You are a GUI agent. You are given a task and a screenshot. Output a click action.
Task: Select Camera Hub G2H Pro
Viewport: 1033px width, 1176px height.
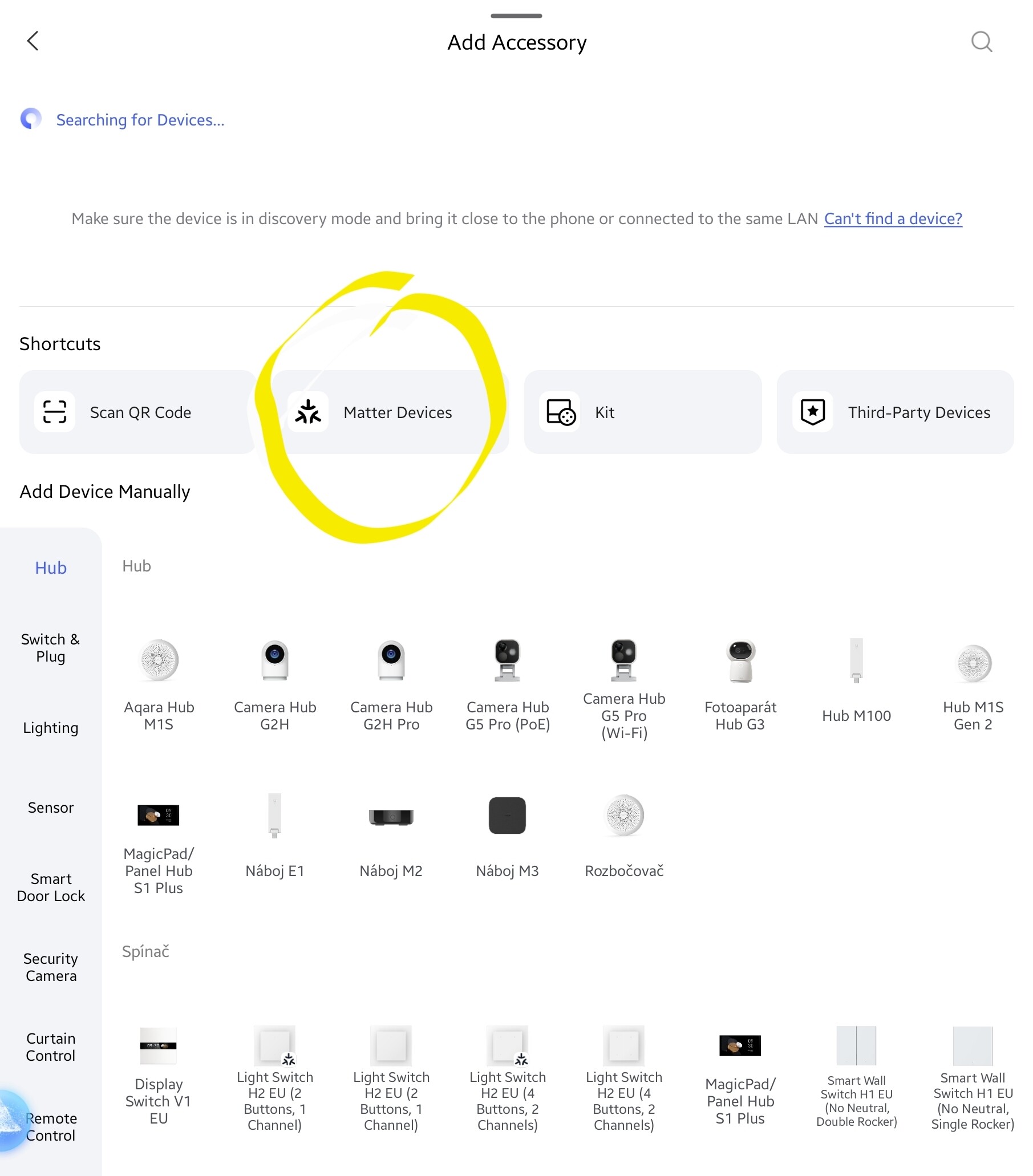point(391,683)
